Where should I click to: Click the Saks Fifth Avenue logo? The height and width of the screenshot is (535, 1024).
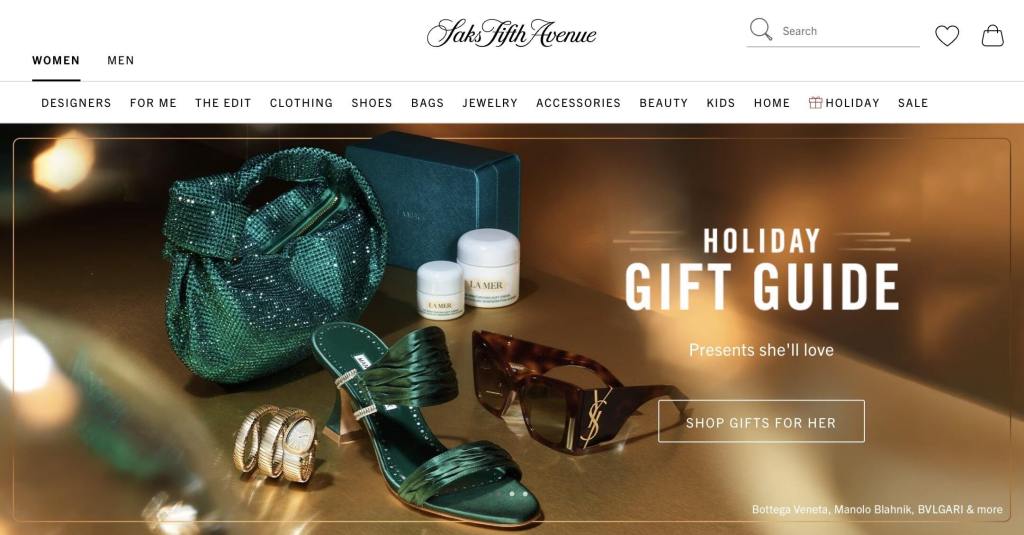511,33
